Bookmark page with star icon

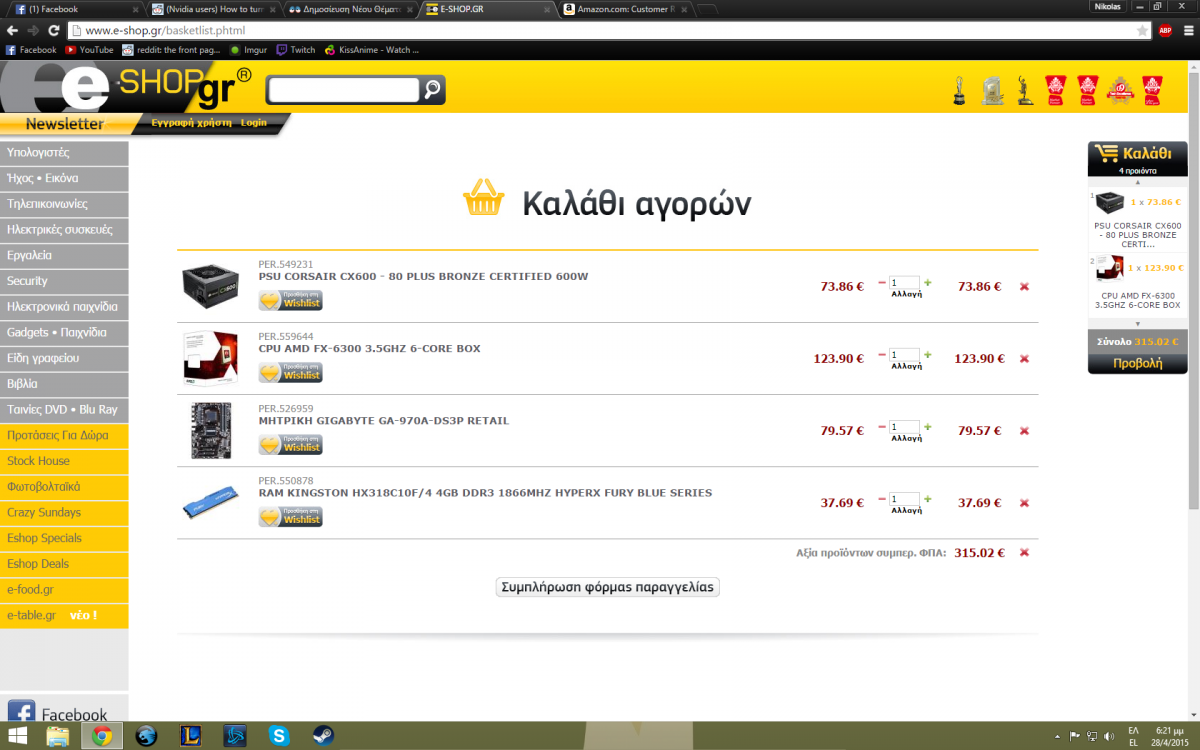1142,31
